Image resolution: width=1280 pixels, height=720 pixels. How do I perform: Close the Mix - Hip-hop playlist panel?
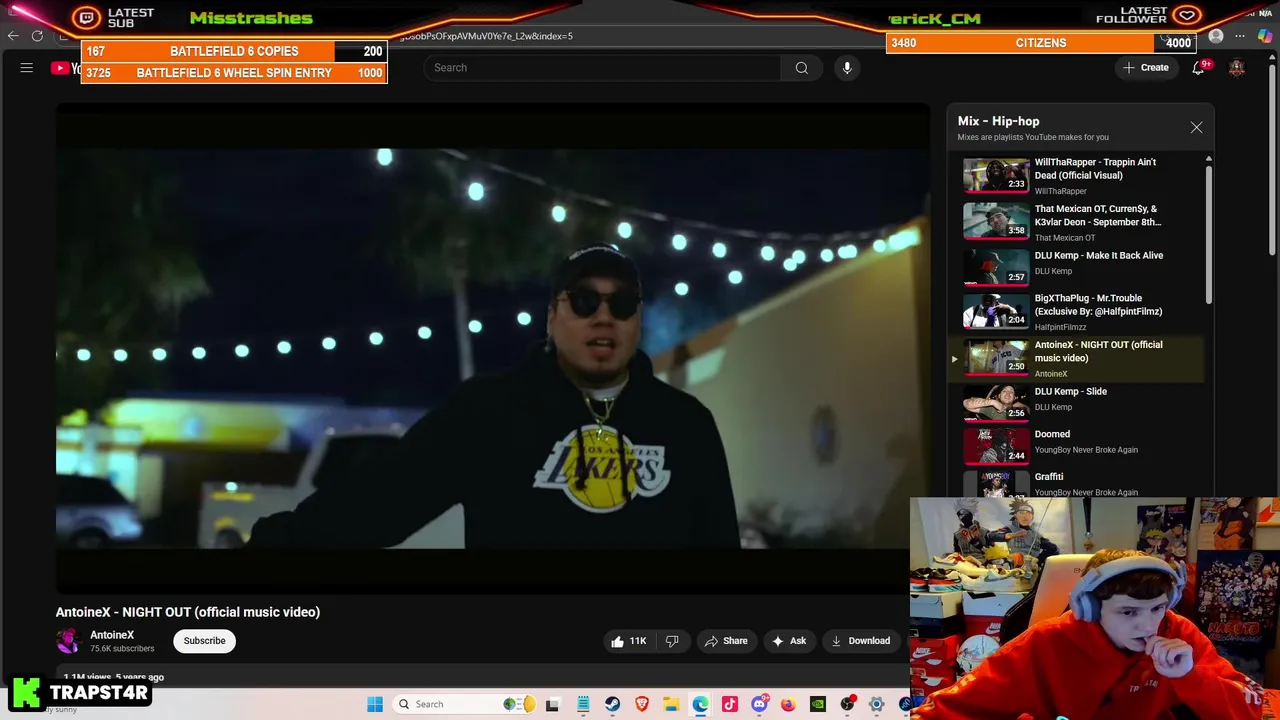click(x=1196, y=127)
